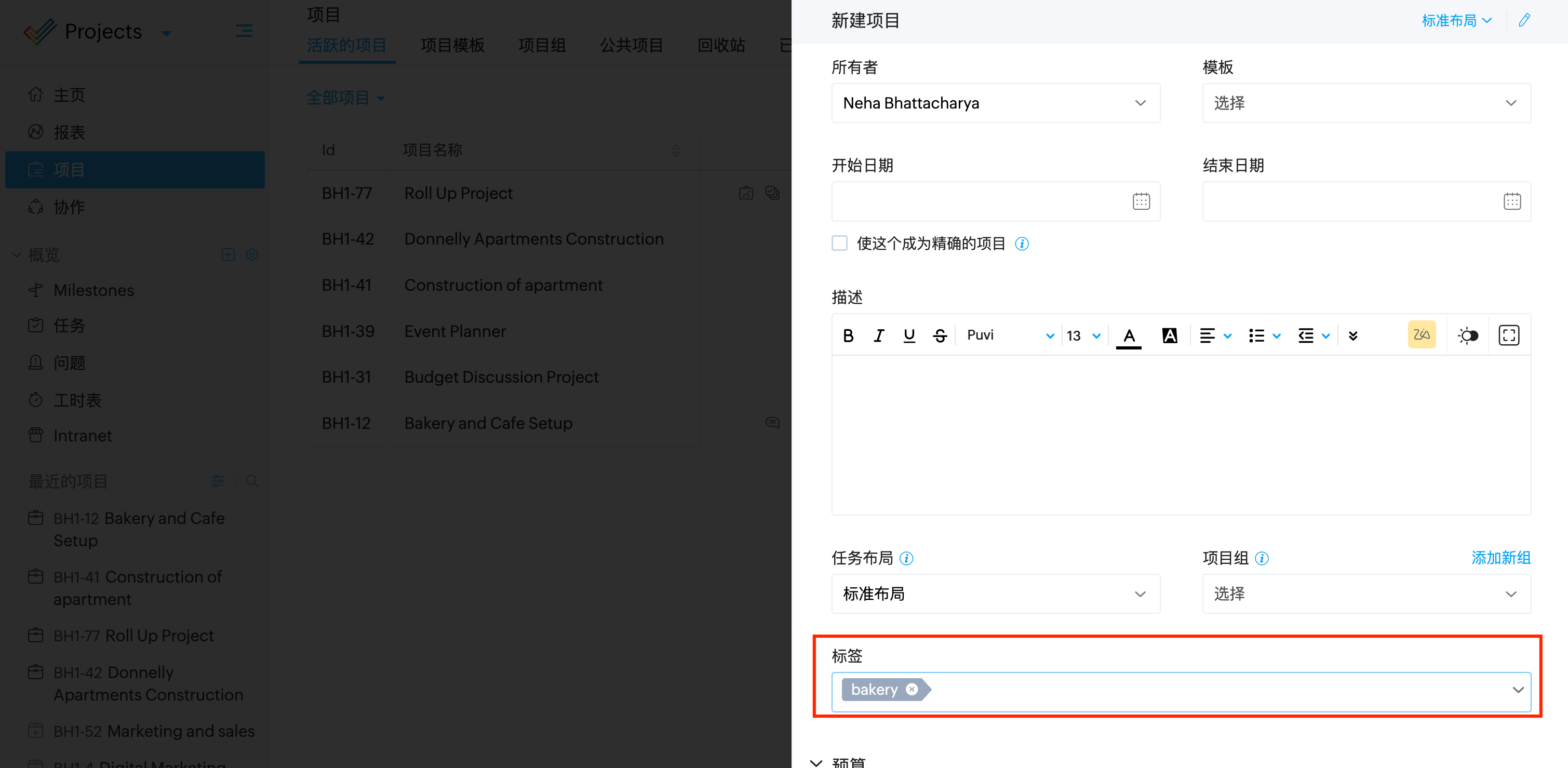Viewport: 1568px width, 768px height.
Task: Toggle Strikethrough text formatting
Action: pyautogui.click(x=940, y=335)
